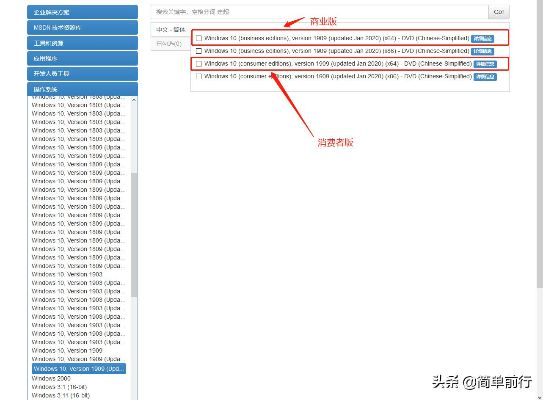Click the OS list scrollbar thumb
The height and width of the screenshot is (400, 543).
[x=134, y=234]
